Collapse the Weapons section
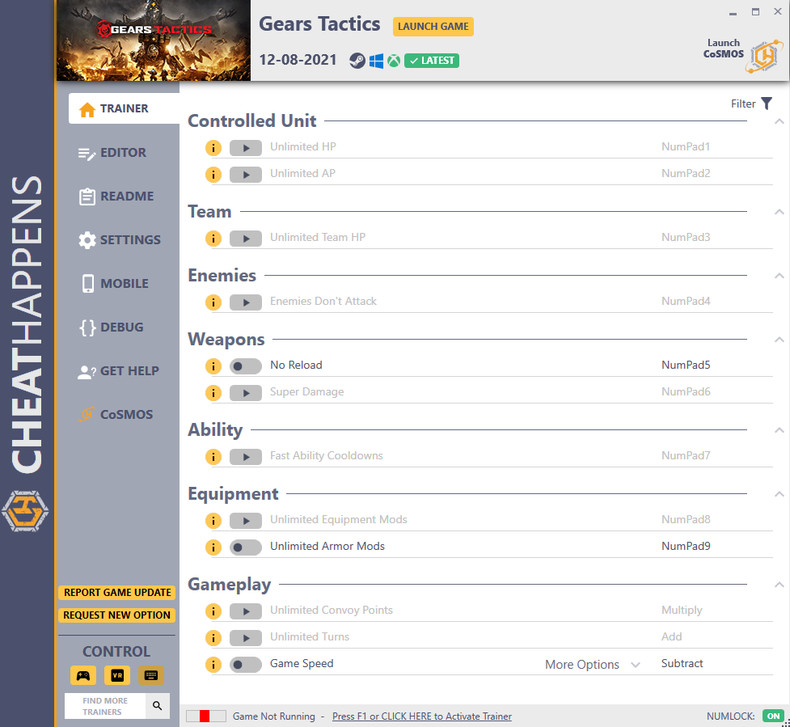Image resolution: width=790 pixels, height=727 pixels. [779, 340]
